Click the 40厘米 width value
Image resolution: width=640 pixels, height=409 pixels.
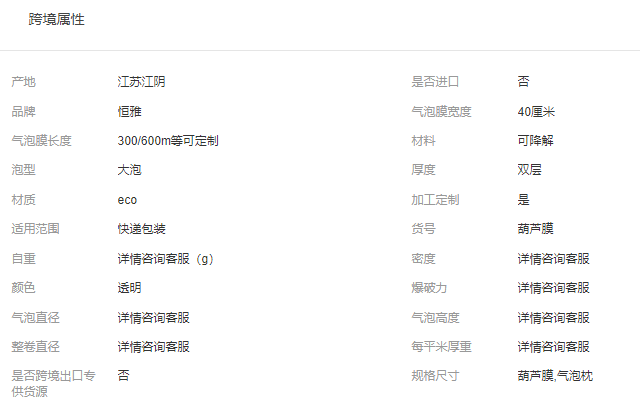point(536,111)
